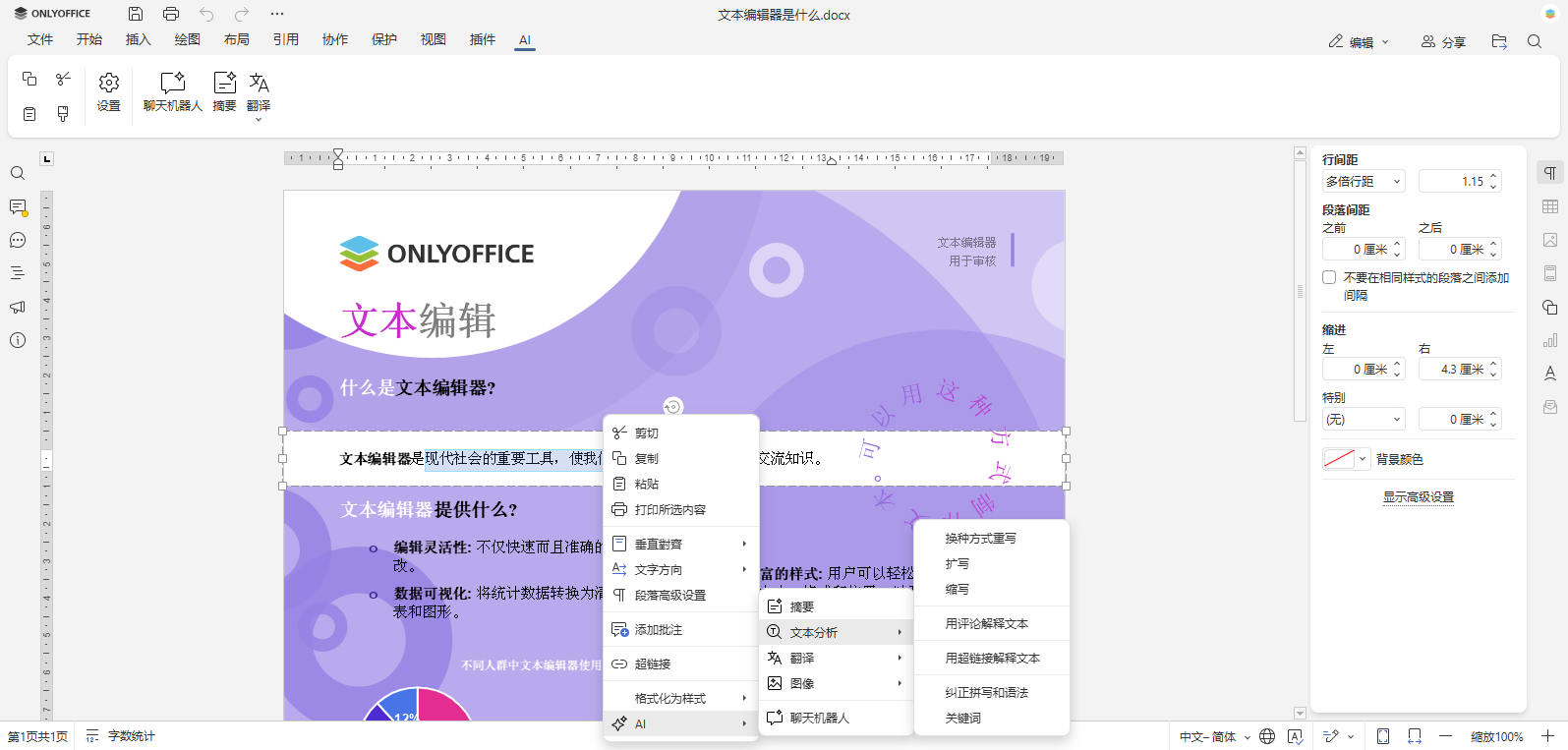Open the 编辑 editing mode dropdown
1568x750 pixels.
click(x=1359, y=41)
